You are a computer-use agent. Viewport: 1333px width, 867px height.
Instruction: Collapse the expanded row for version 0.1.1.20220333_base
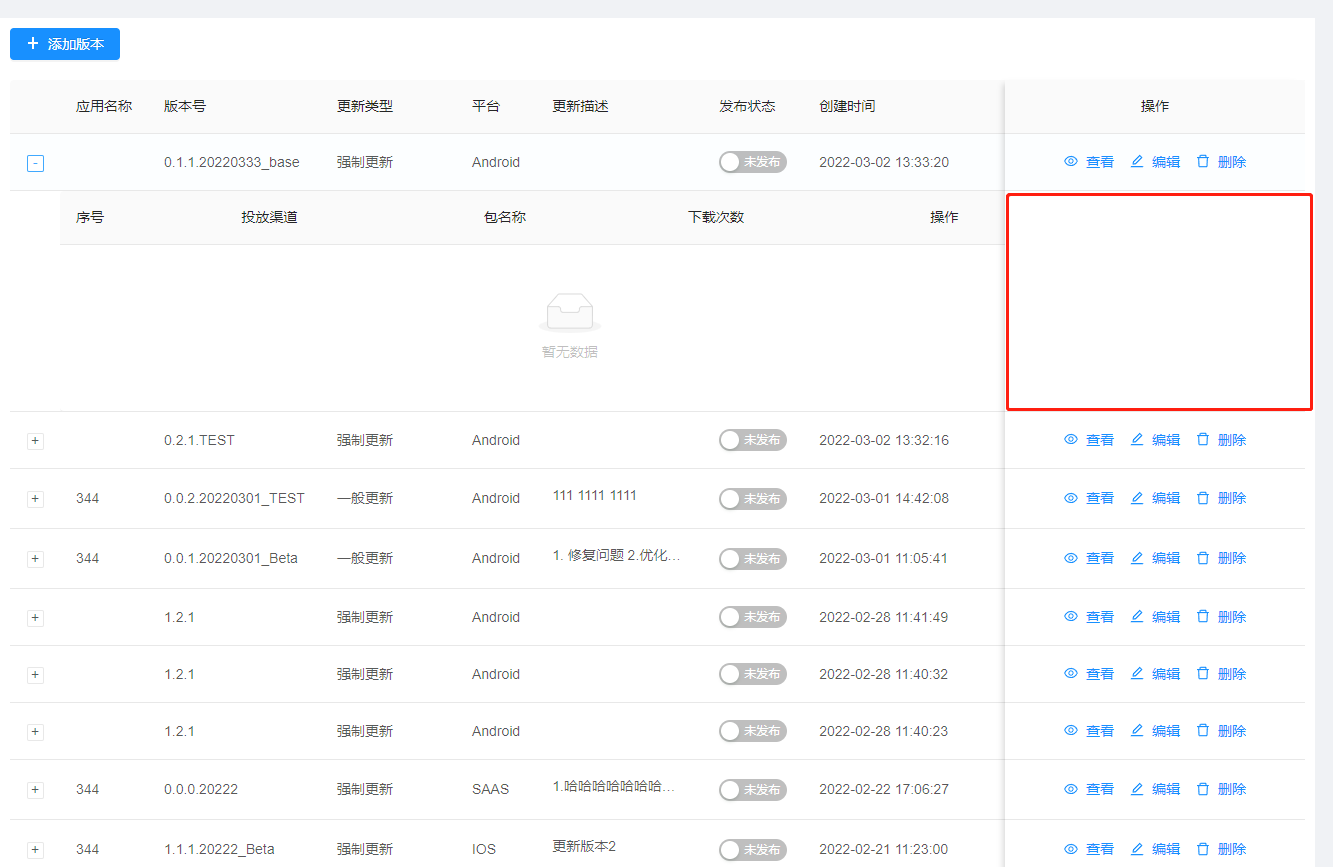pyautogui.click(x=35, y=163)
